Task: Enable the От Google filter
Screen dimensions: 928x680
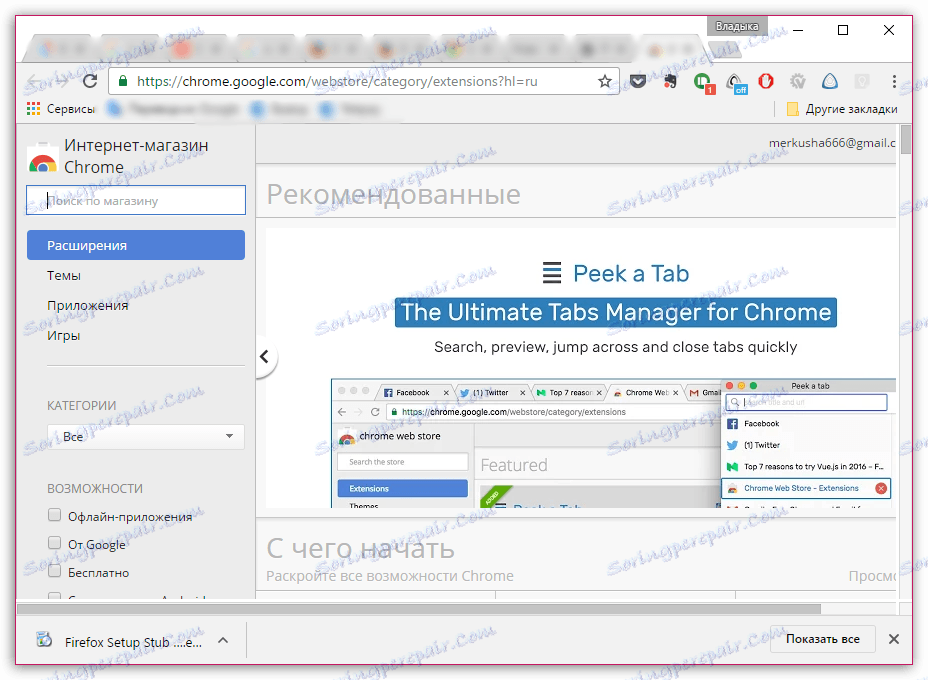Action: pyautogui.click(x=54, y=543)
